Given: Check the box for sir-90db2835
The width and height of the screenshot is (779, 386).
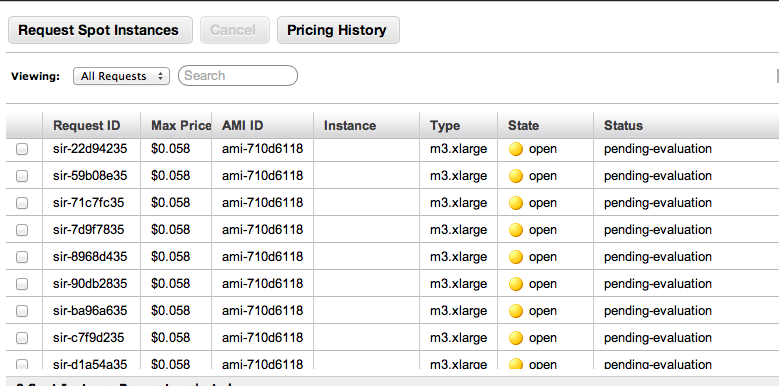Looking at the screenshot, I should 22,284.
